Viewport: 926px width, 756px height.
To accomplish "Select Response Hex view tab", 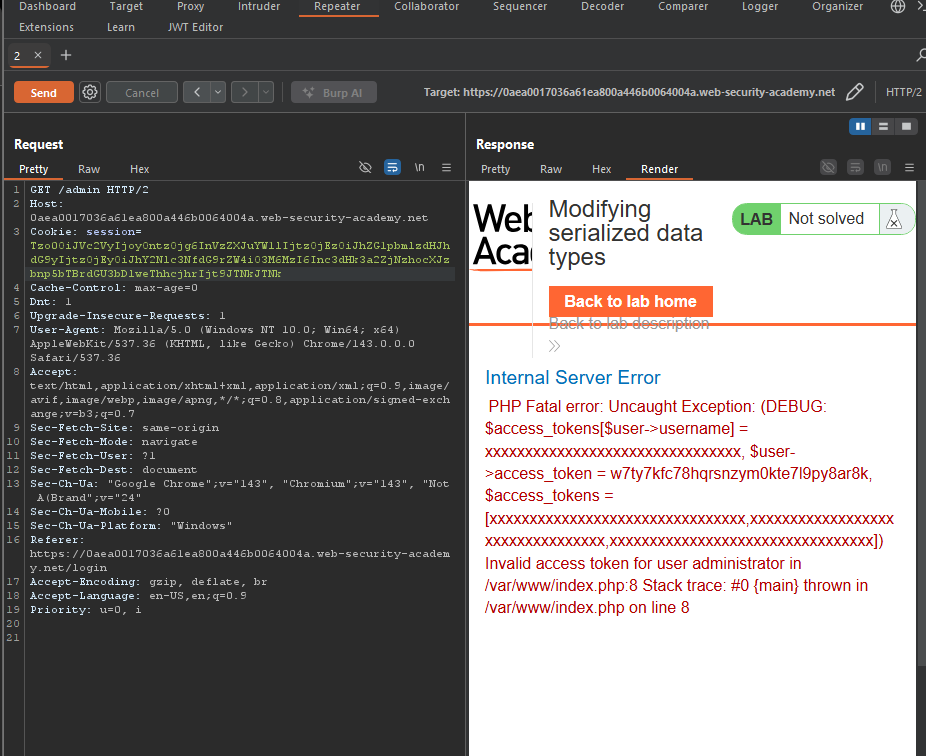I will click(601, 169).
